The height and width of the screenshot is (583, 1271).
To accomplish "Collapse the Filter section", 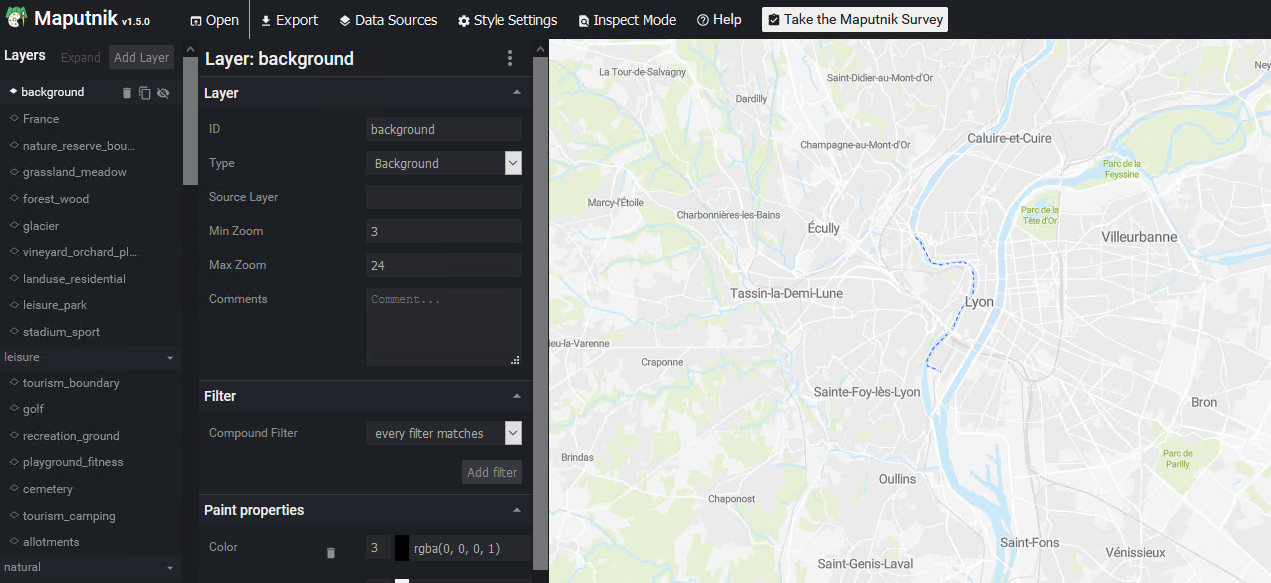I will [x=516, y=396].
